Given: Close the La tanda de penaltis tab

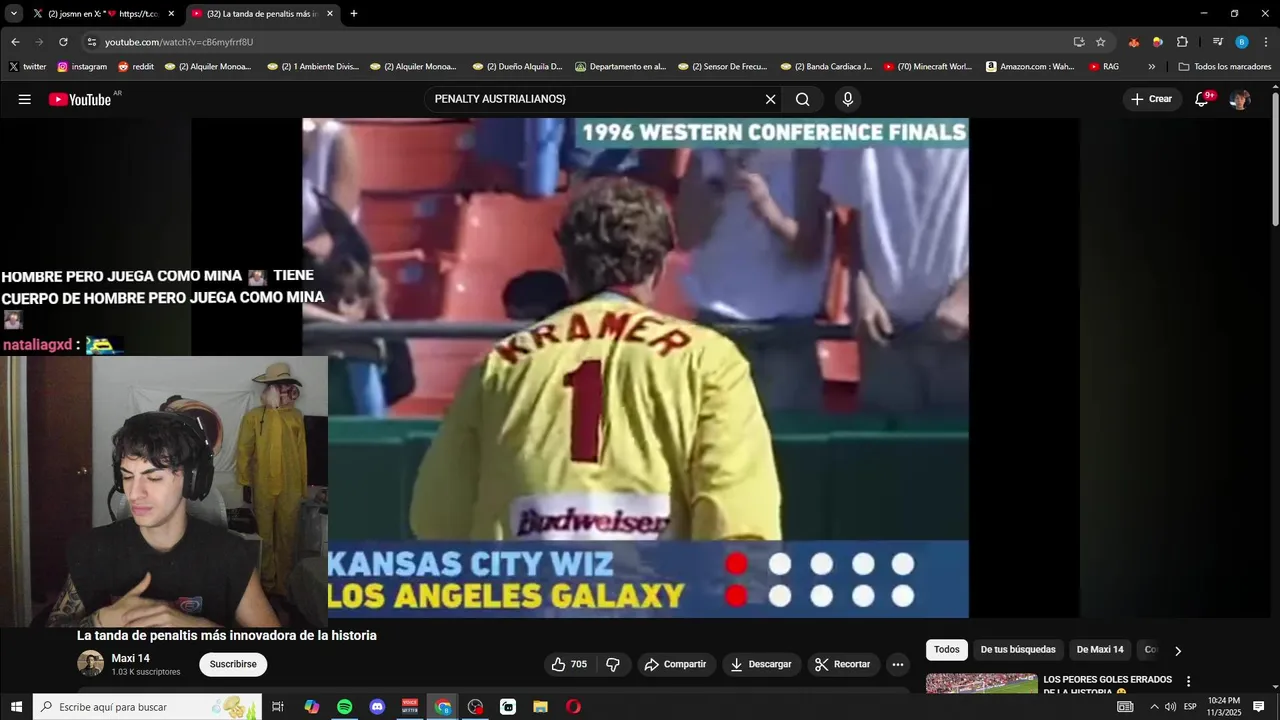Looking at the screenshot, I should 330,14.
